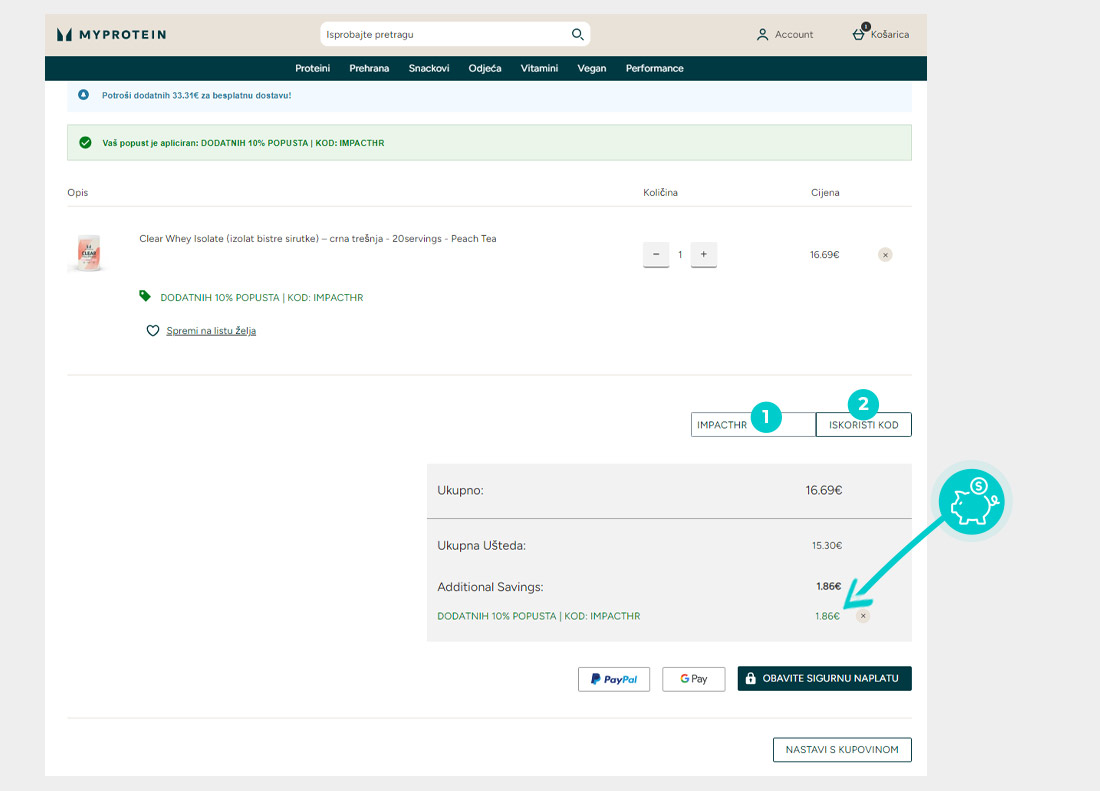
Task: Click the green 1.86€ discount amount
Action: [827, 616]
